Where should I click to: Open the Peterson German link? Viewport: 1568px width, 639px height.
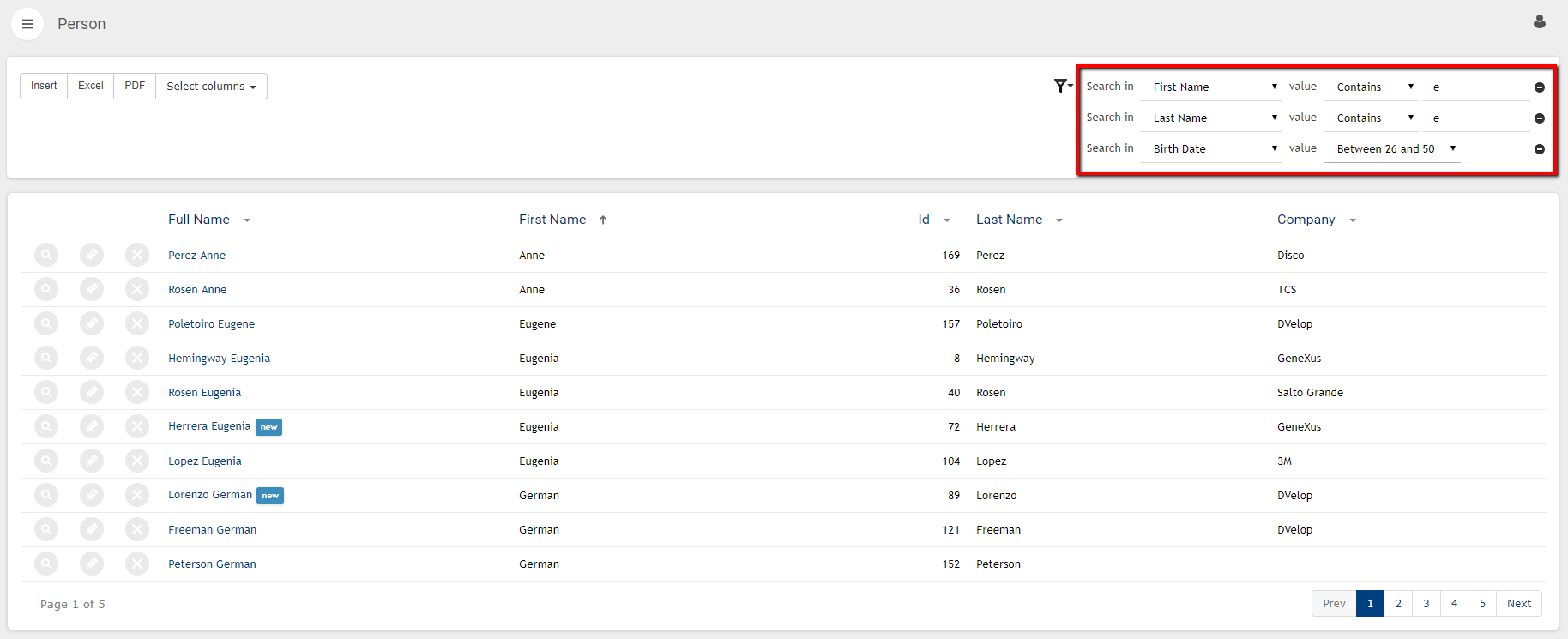tap(212, 564)
